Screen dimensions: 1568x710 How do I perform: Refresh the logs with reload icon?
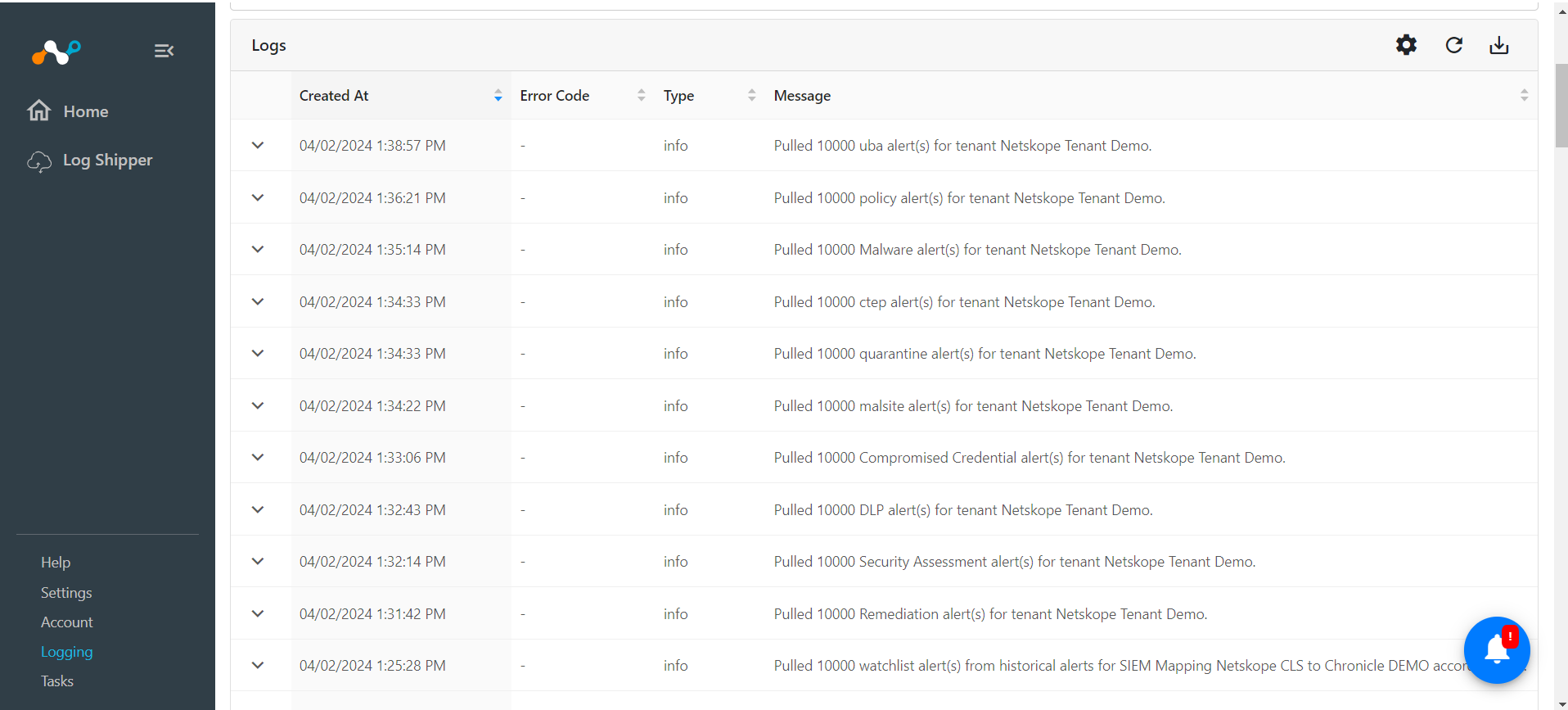coord(1453,45)
